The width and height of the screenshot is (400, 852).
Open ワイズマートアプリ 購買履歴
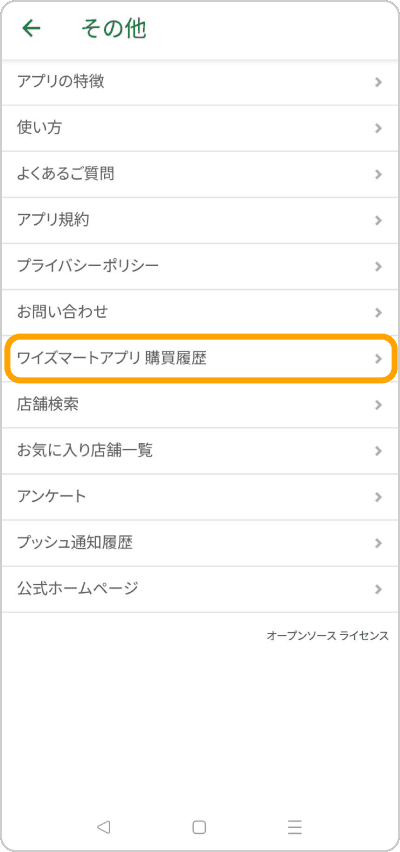(x=200, y=359)
